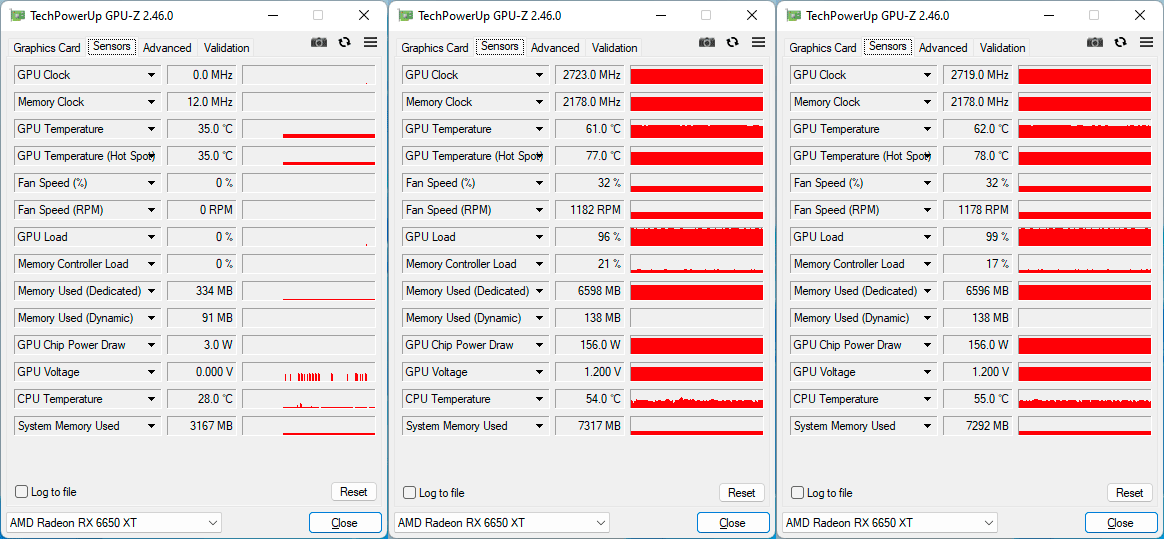Click the refresh icon in the left window
The image size is (1164, 539).
coord(345,42)
